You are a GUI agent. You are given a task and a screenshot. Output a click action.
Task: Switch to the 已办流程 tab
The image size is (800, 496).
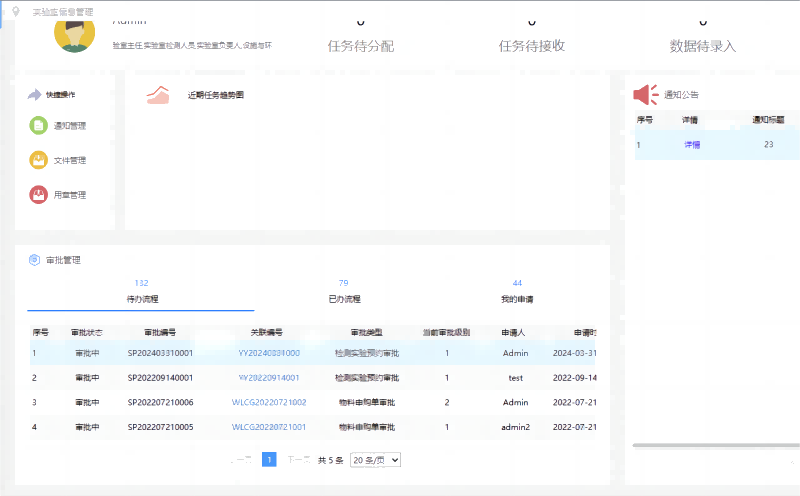tap(344, 299)
